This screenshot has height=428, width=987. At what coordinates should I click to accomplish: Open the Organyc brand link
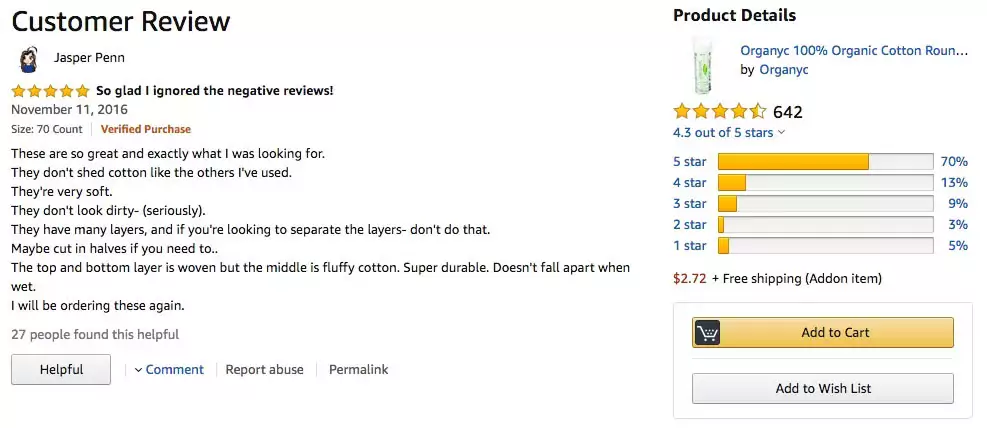(783, 70)
